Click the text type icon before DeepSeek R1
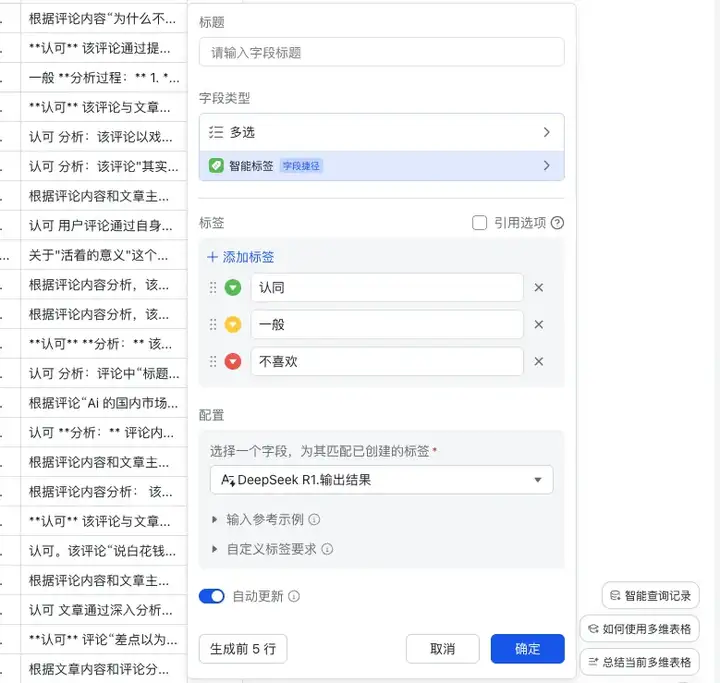720x683 pixels. 228,480
